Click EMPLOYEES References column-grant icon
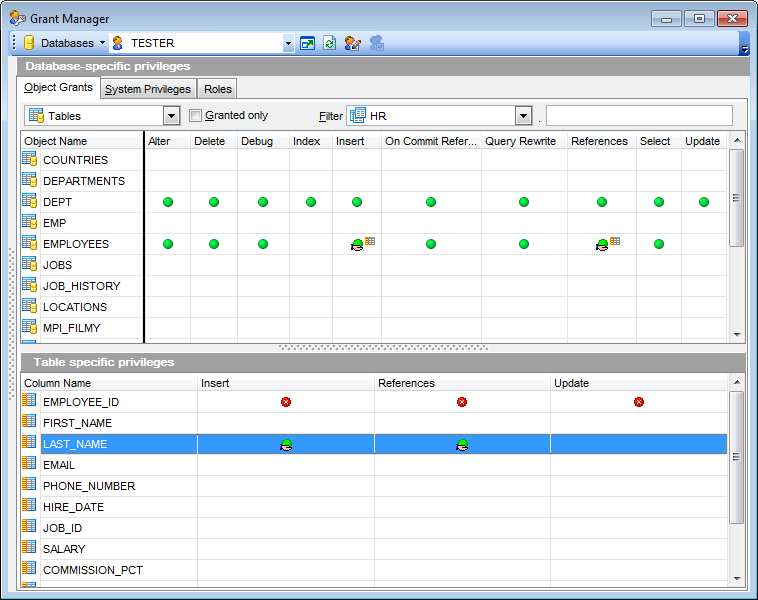758x600 pixels. click(608, 244)
